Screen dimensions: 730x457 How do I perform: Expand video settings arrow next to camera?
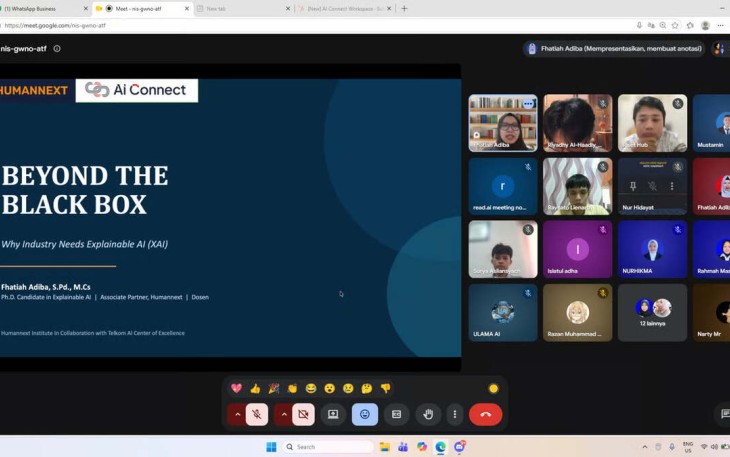(284, 414)
